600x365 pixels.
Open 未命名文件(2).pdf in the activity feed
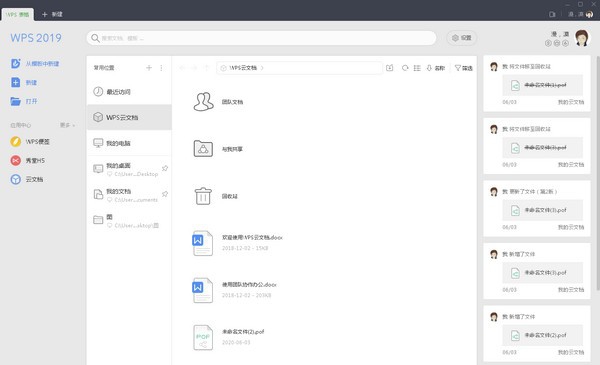542,335
